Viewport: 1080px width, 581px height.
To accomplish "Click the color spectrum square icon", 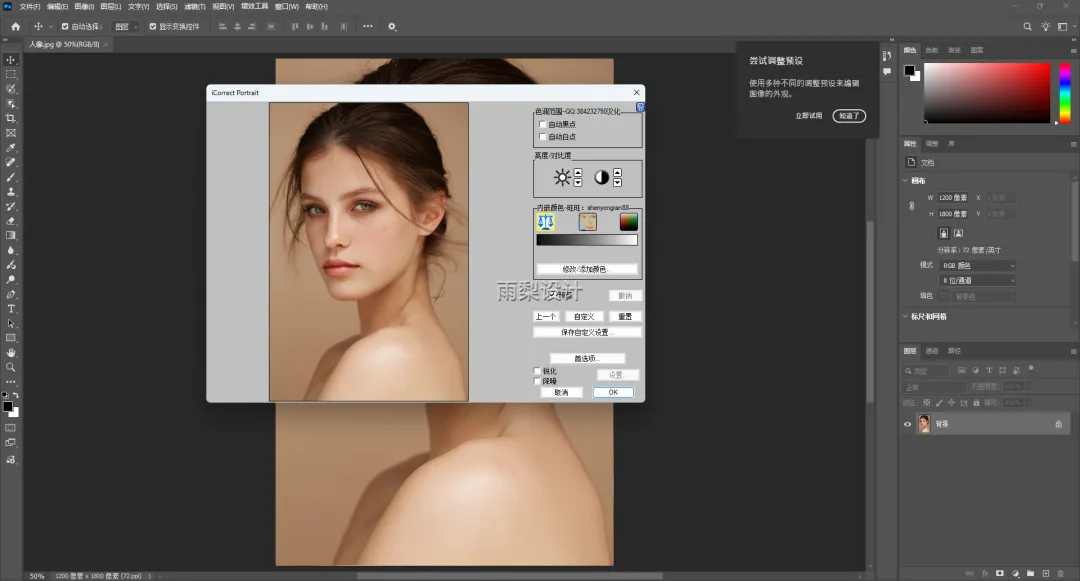I will click(628, 222).
